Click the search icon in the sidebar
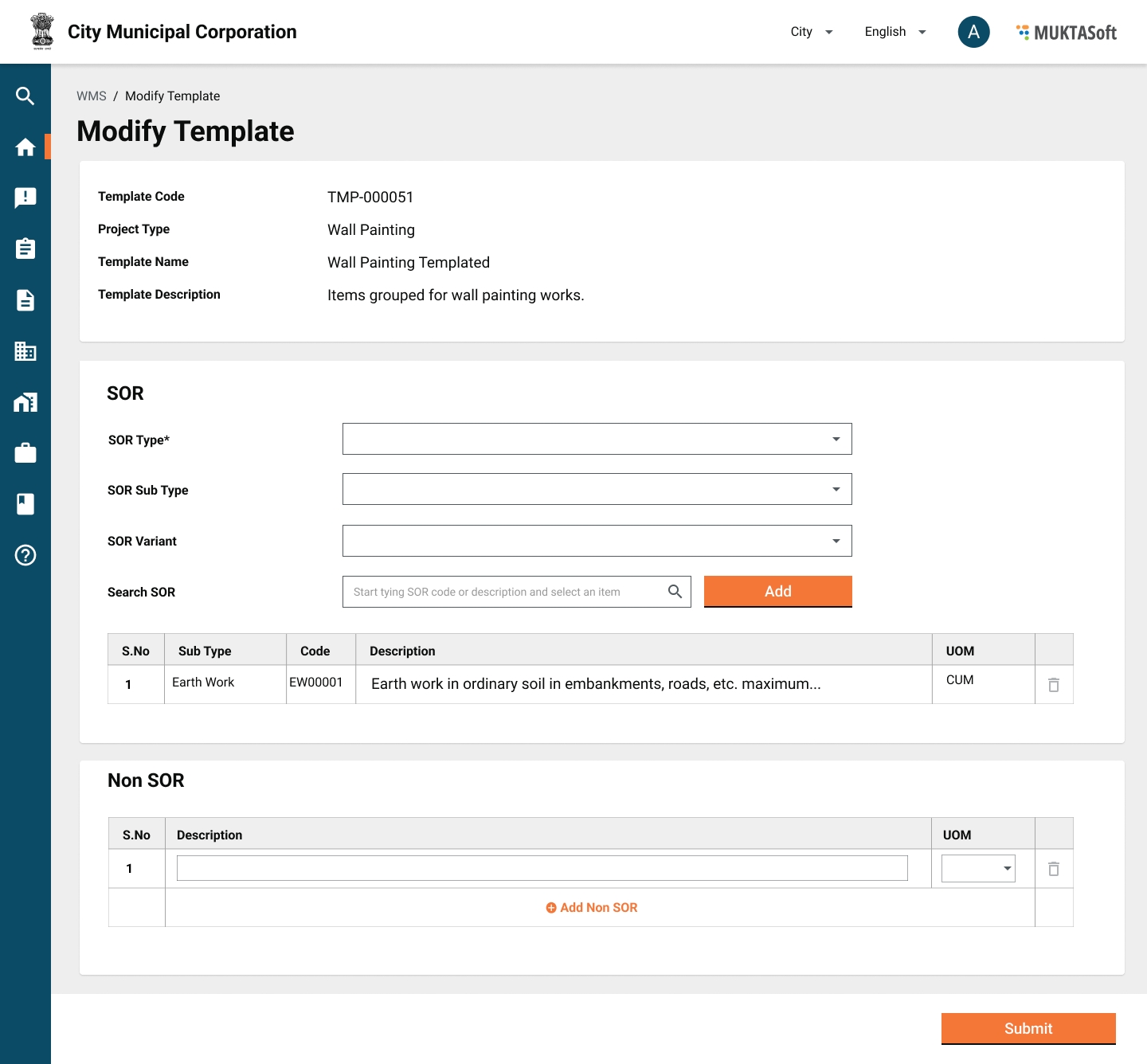 (x=25, y=96)
